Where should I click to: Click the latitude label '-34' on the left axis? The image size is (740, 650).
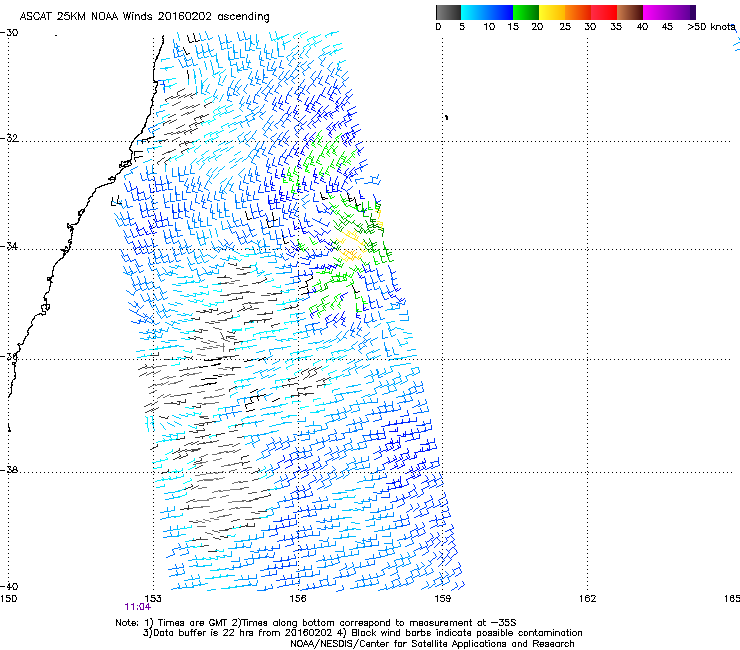pyautogui.click(x=9, y=246)
